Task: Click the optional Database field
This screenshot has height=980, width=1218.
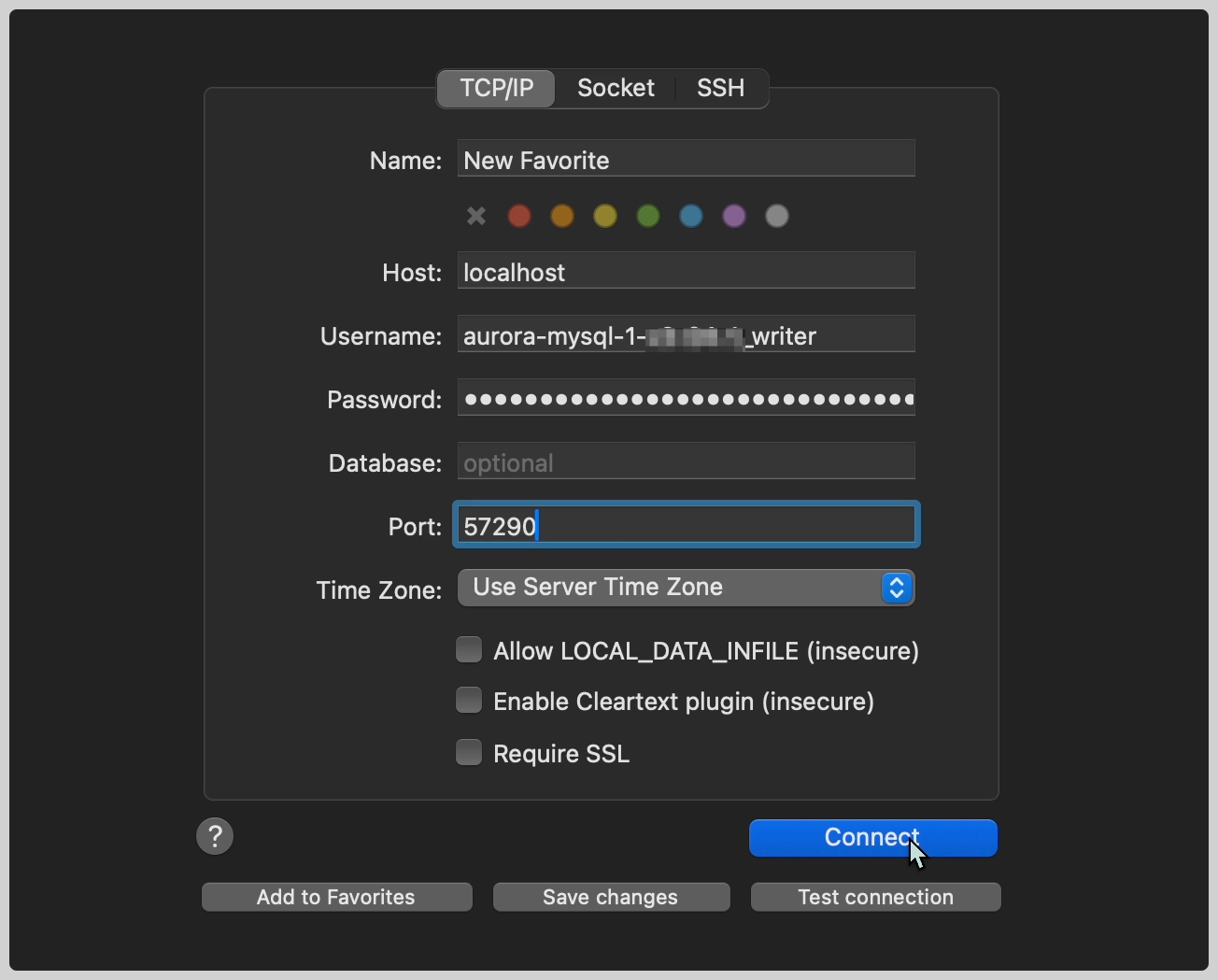Action: tap(686, 462)
